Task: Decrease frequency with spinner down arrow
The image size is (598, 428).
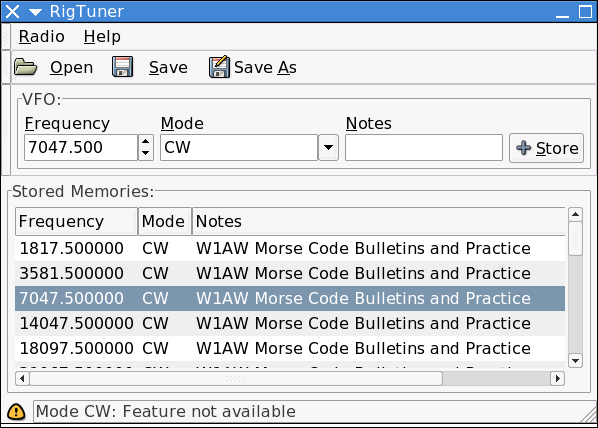Action: click(x=145, y=153)
